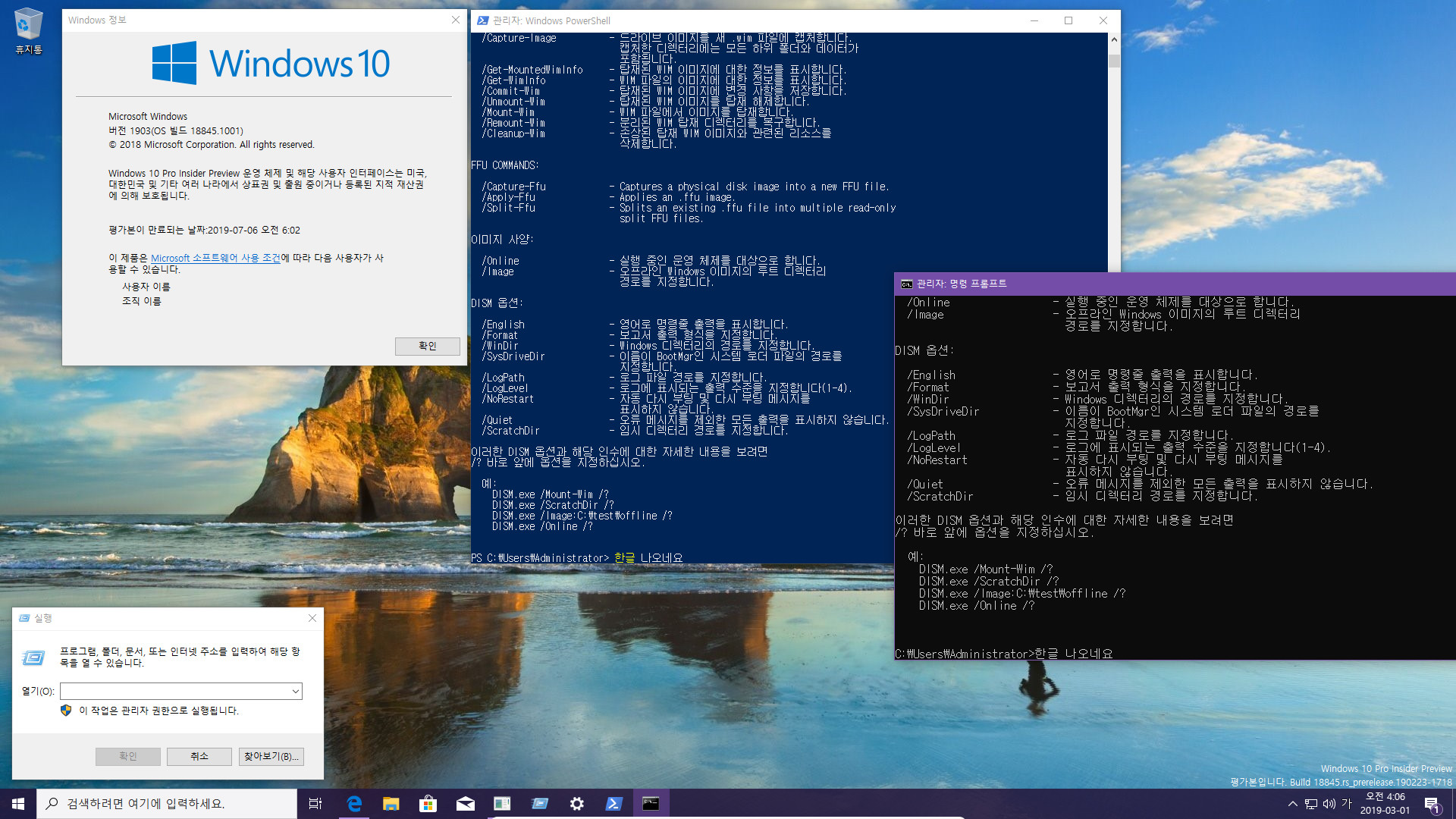Image resolution: width=1456 pixels, height=819 pixels.
Task: Click OK button in Run dialog
Action: coord(127,756)
